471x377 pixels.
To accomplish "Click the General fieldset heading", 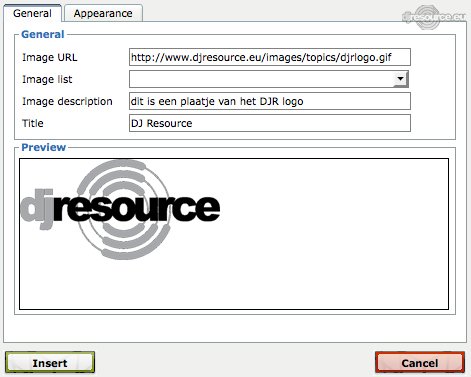I will coord(43,34).
